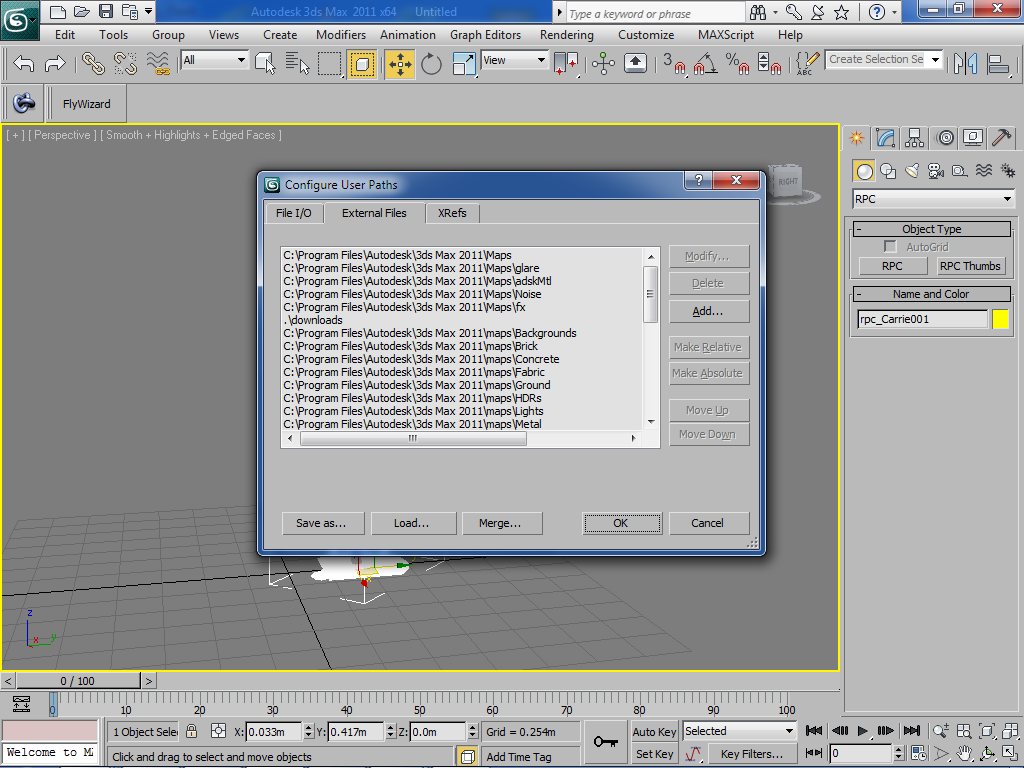
Task: Select the Cameras category icon
Action: coord(936,171)
